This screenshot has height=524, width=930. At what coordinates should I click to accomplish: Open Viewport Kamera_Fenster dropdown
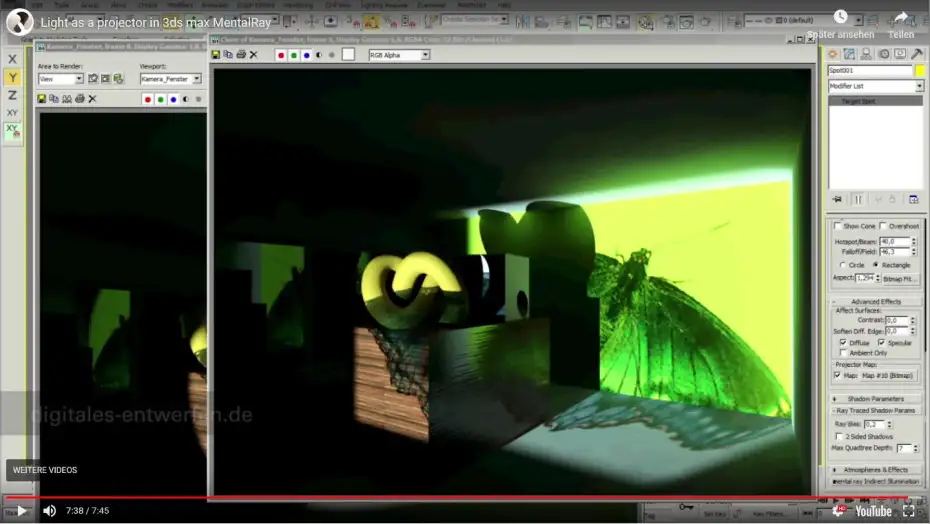click(x=171, y=79)
